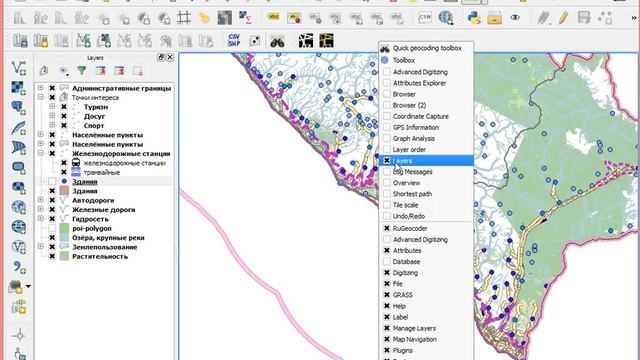Screen dimensions: 640x360
Task: Click the Add Raster Layer icon
Action: pos(19,88)
